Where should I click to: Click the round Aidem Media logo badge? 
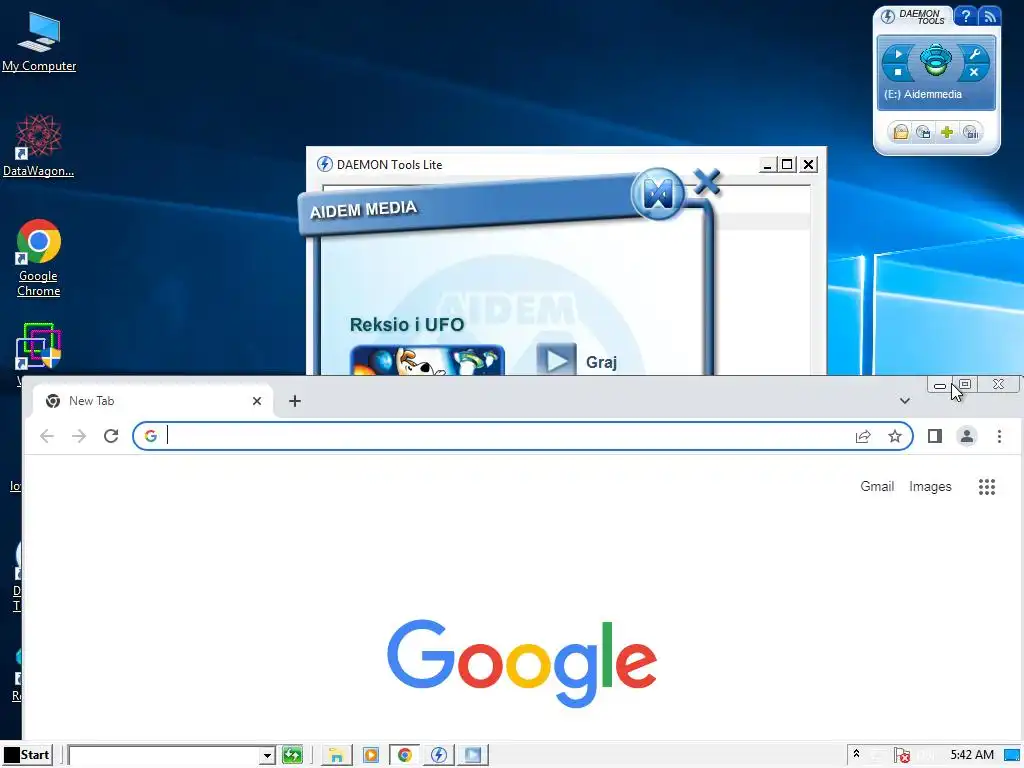[658, 193]
